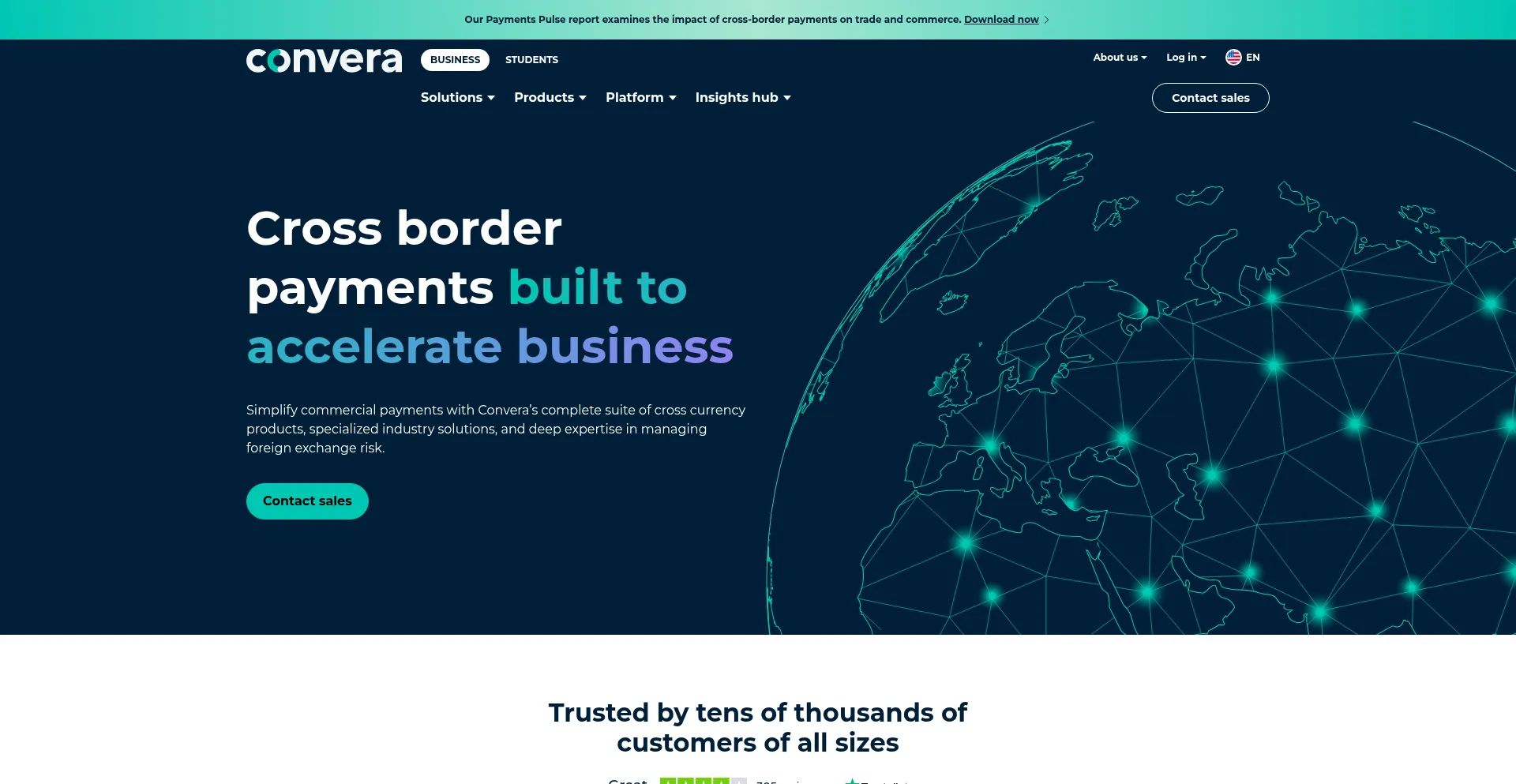This screenshot has height=784, width=1516.
Task: Click the Download now link in banner
Action: (x=1001, y=20)
